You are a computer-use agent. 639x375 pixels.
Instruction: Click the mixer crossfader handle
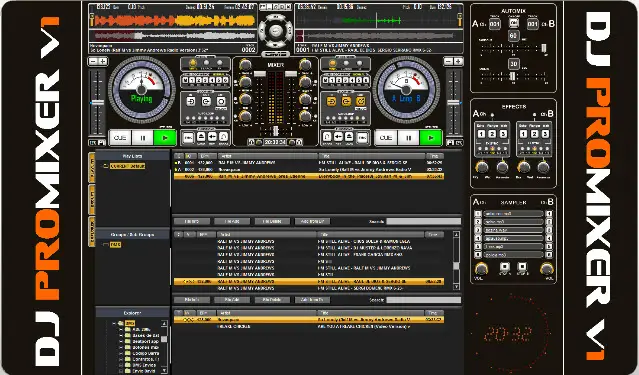pos(275,130)
